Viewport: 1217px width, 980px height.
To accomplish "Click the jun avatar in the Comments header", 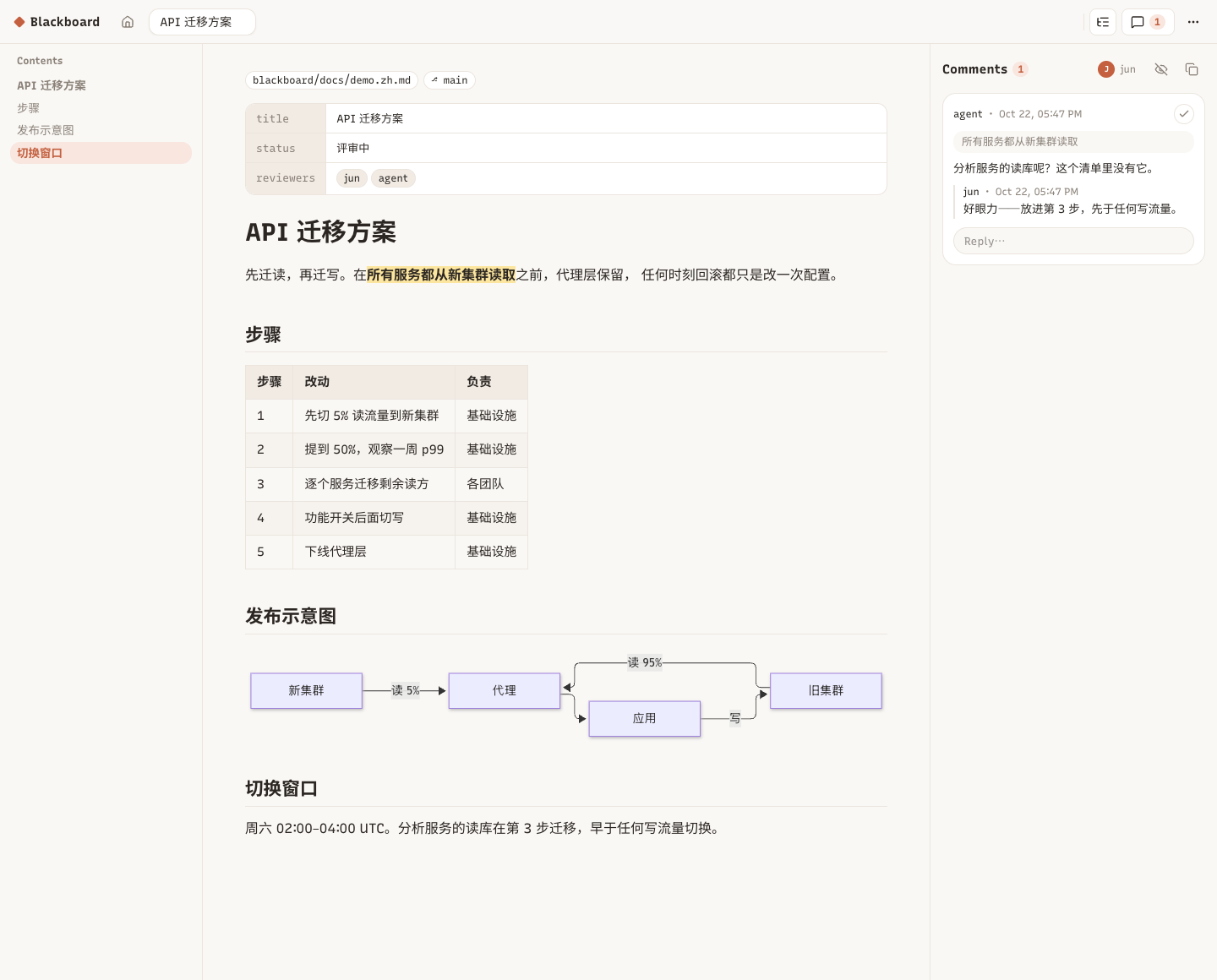I will tap(1106, 69).
